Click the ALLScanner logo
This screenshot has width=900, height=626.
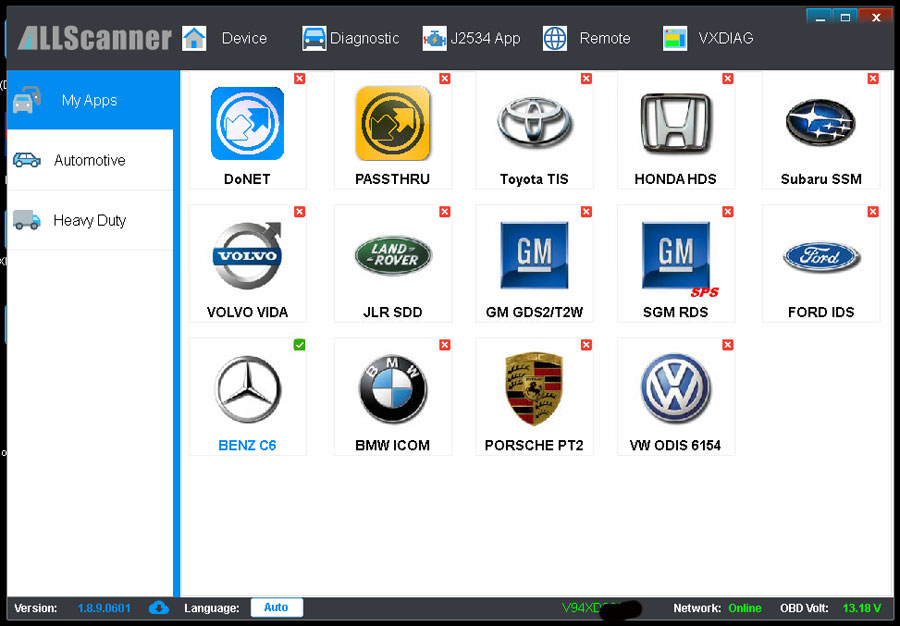95,38
